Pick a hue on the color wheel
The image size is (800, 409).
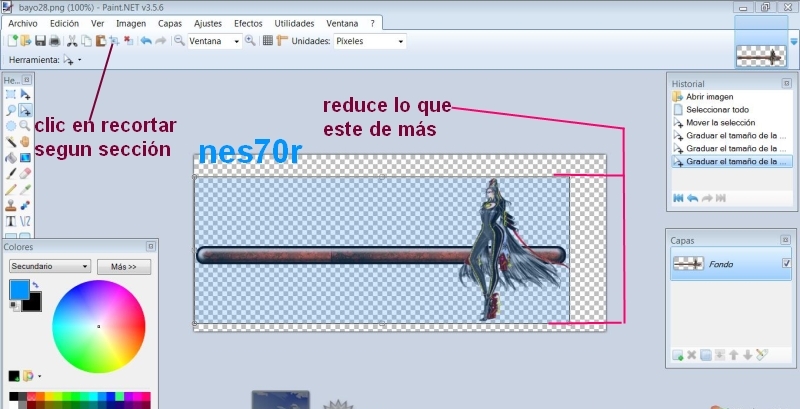98,326
